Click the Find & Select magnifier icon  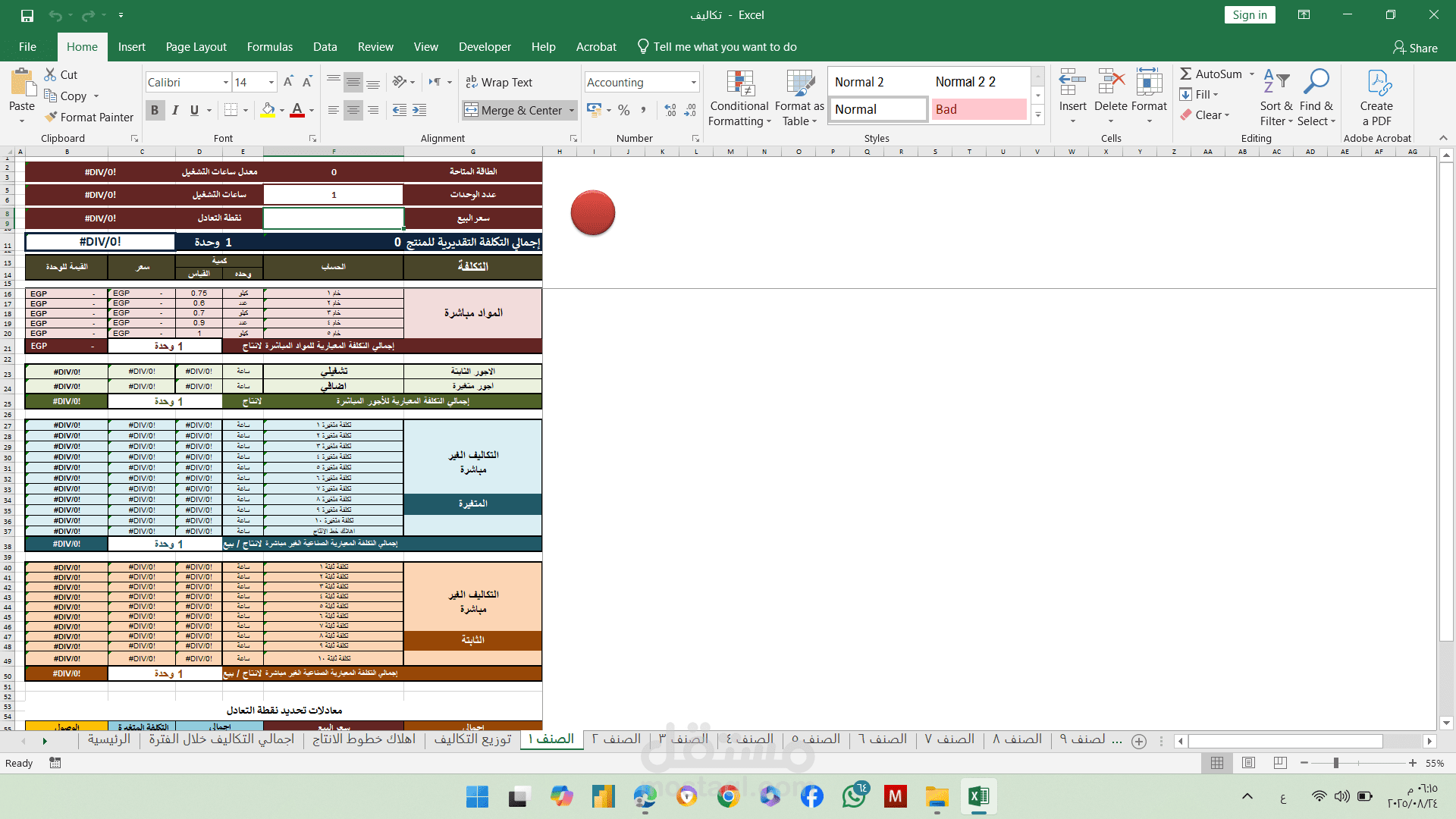click(1316, 82)
